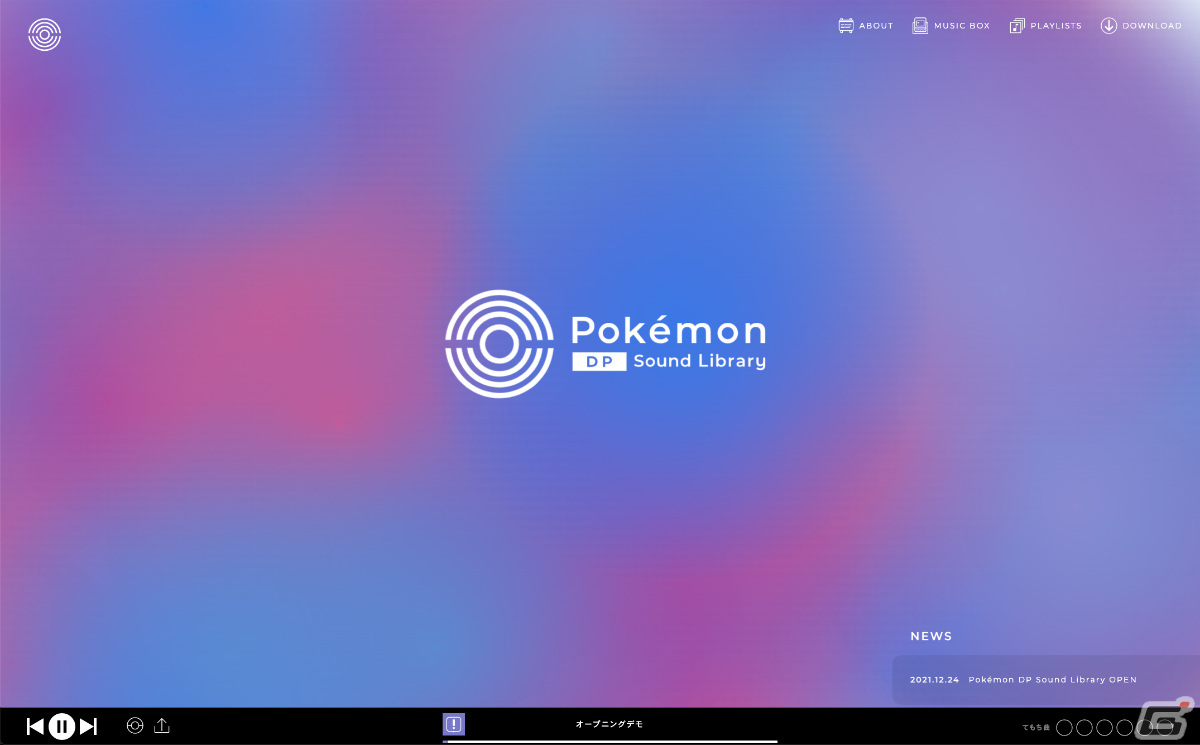Click the playback progress bar under the track title
The height and width of the screenshot is (745, 1200).
[x=610, y=741]
